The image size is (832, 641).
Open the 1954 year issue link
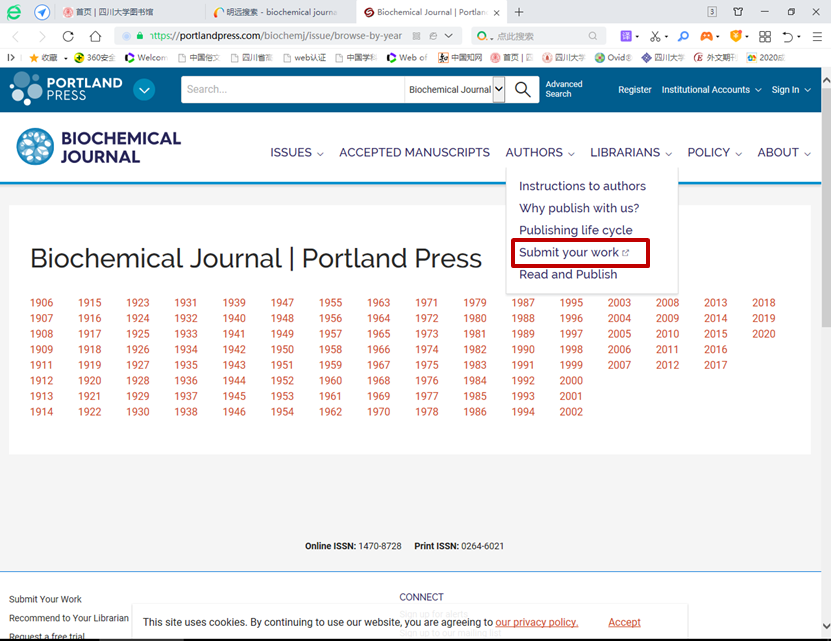click(x=282, y=412)
